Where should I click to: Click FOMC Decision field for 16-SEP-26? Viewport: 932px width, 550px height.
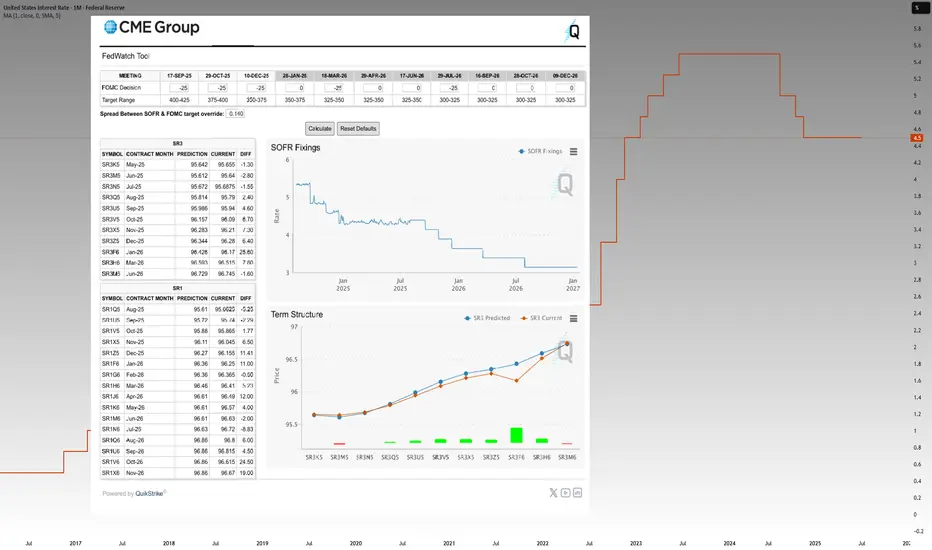point(487,87)
